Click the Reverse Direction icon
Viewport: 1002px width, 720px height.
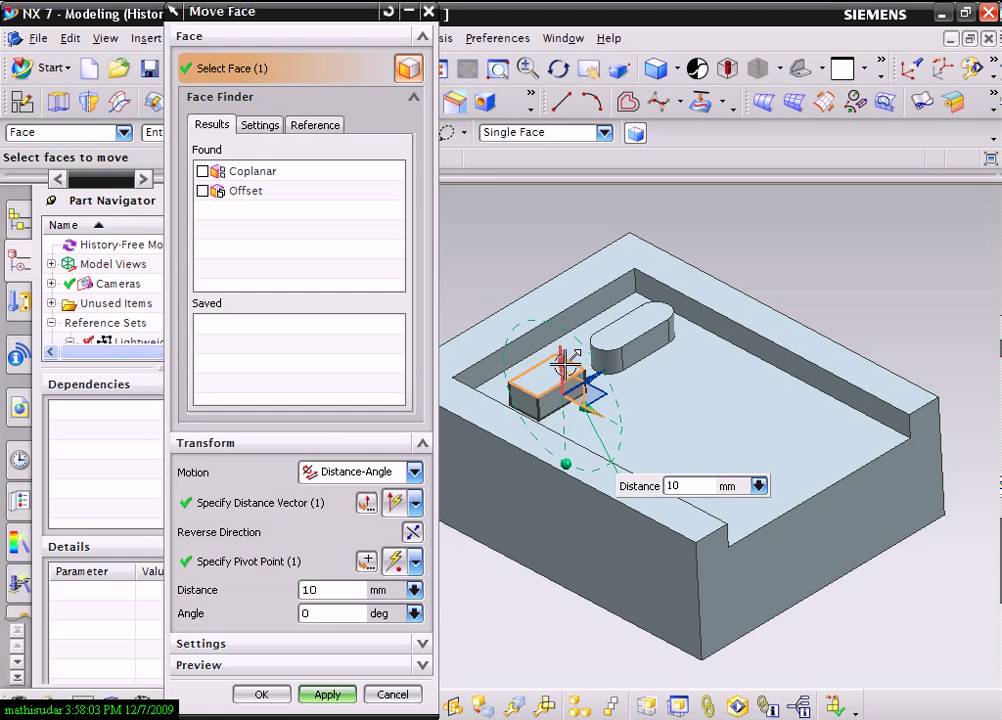(x=413, y=532)
